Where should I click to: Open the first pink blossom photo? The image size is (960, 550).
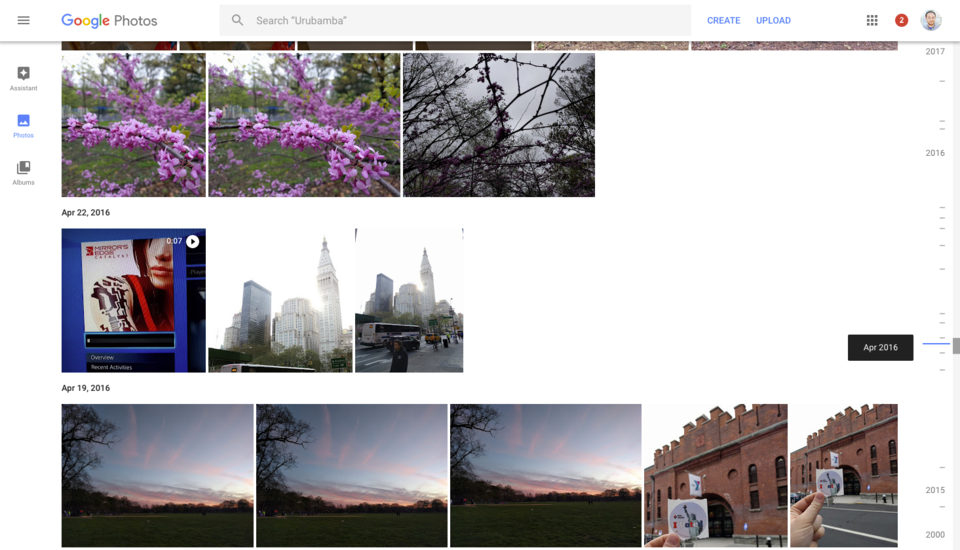[133, 125]
